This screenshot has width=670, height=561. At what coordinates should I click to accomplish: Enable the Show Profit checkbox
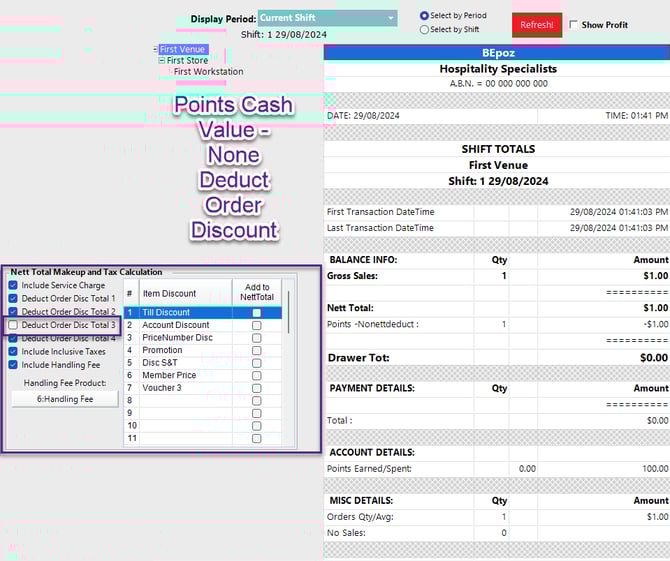click(574, 25)
